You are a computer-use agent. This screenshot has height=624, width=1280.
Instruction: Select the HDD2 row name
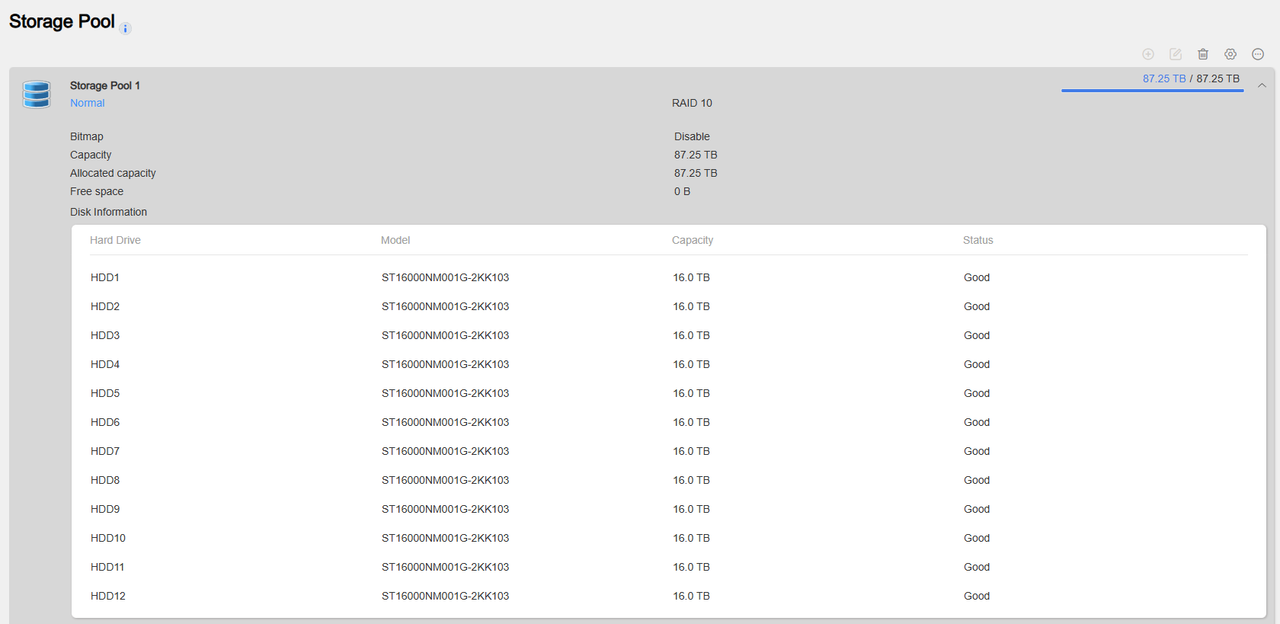pos(105,306)
